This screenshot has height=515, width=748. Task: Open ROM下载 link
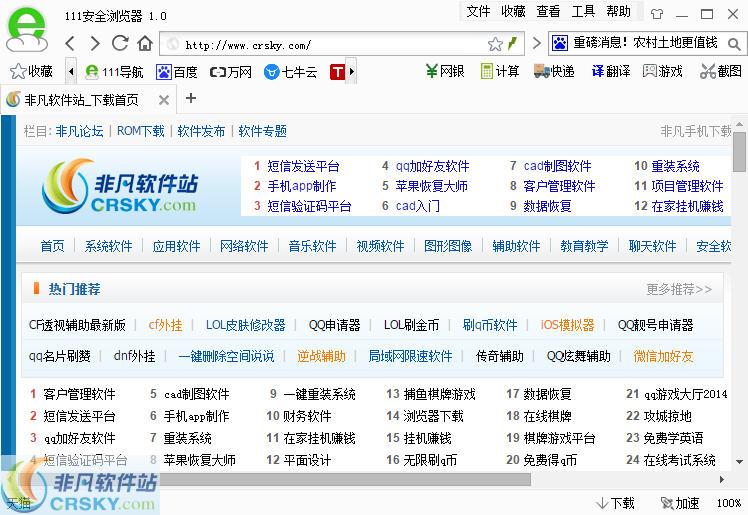pyautogui.click(x=141, y=131)
